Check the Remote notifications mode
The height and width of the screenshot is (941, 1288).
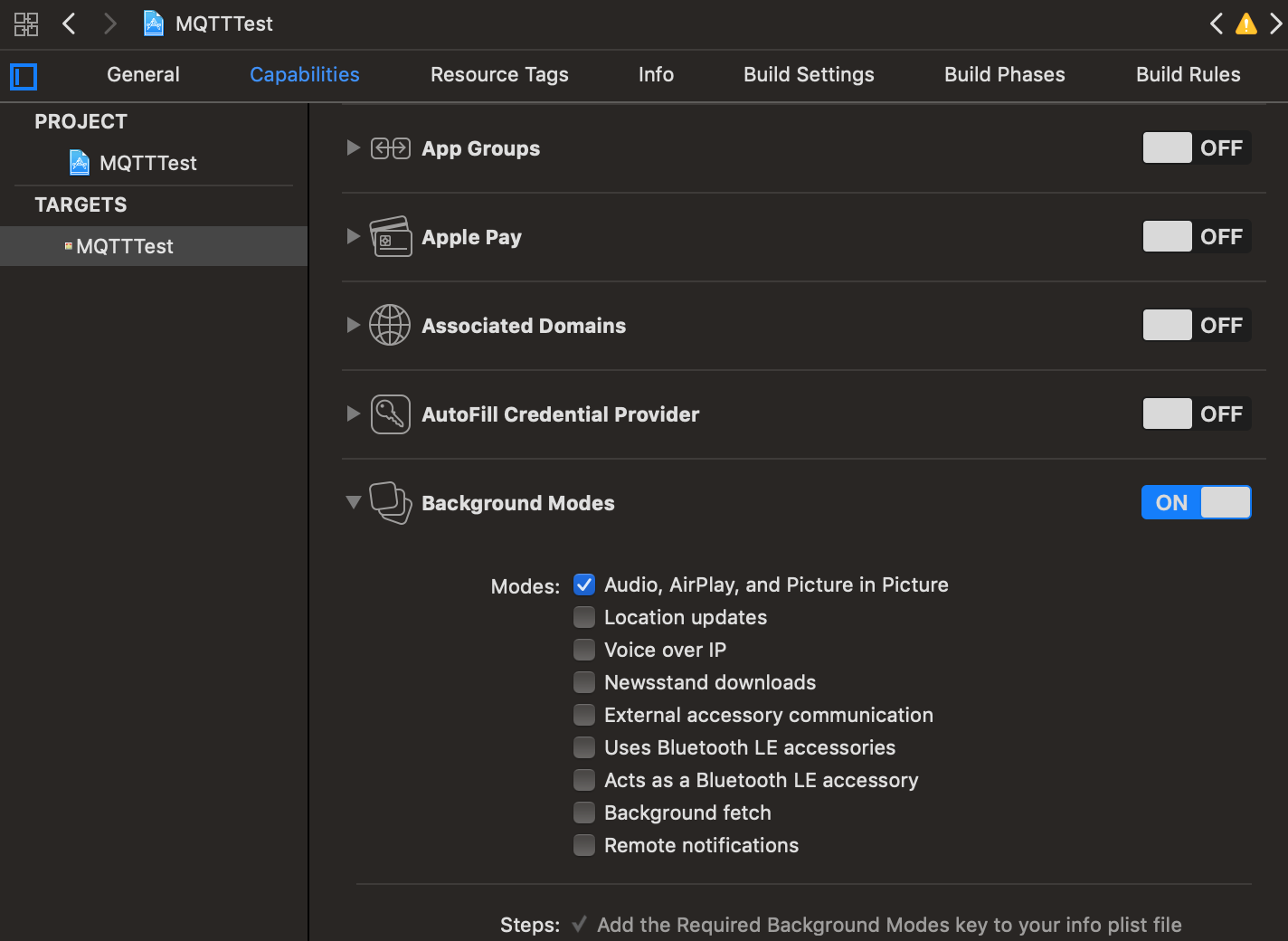coord(584,845)
